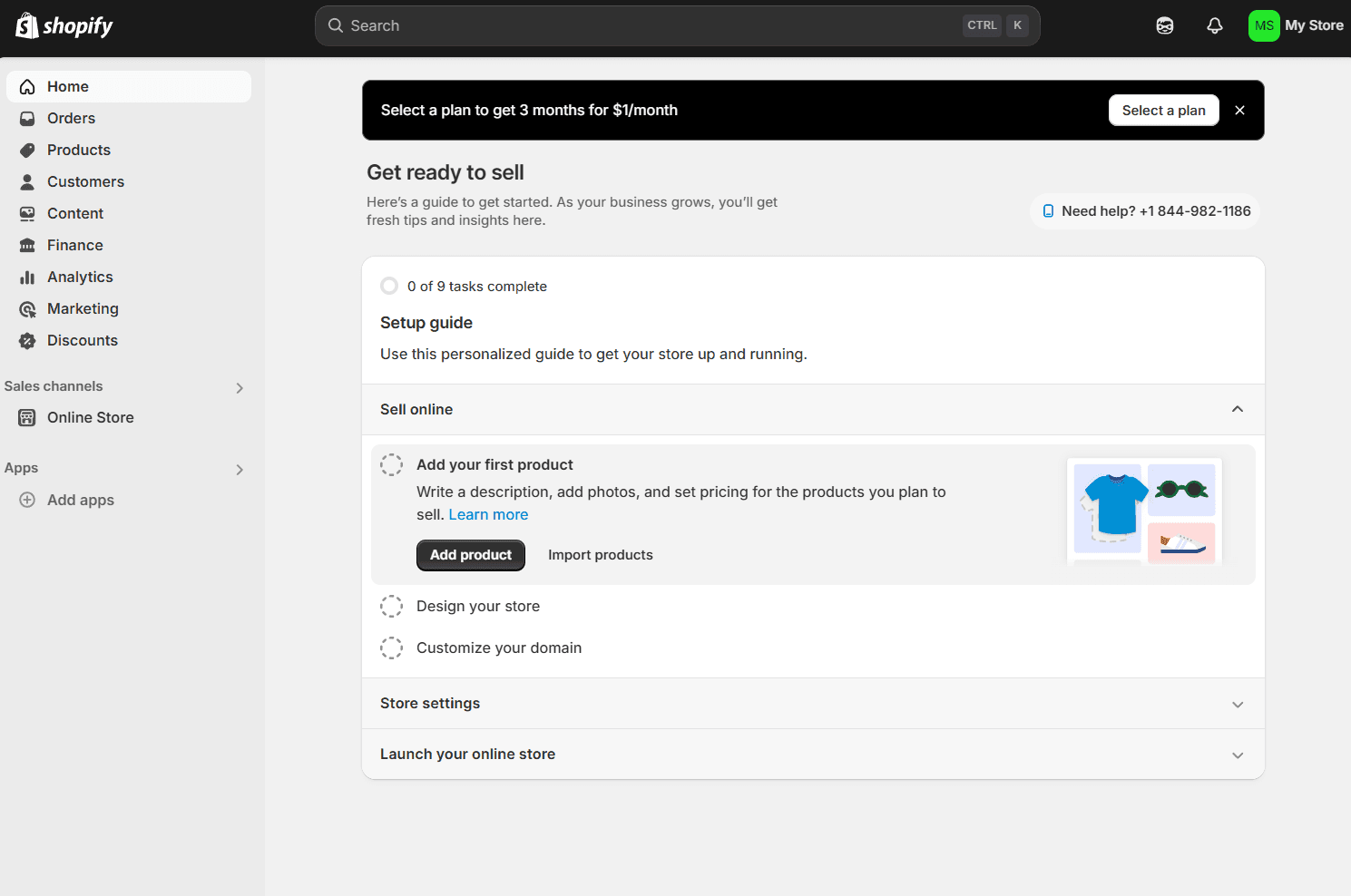Open the Customers section
Image resolution: width=1351 pixels, height=896 pixels.
[x=85, y=181]
